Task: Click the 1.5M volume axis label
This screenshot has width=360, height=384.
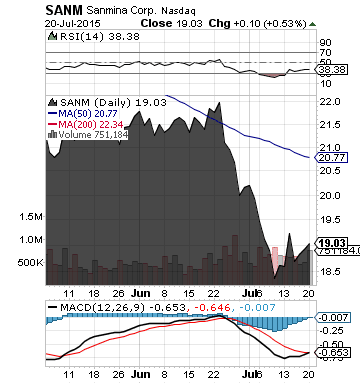Action: [31, 217]
